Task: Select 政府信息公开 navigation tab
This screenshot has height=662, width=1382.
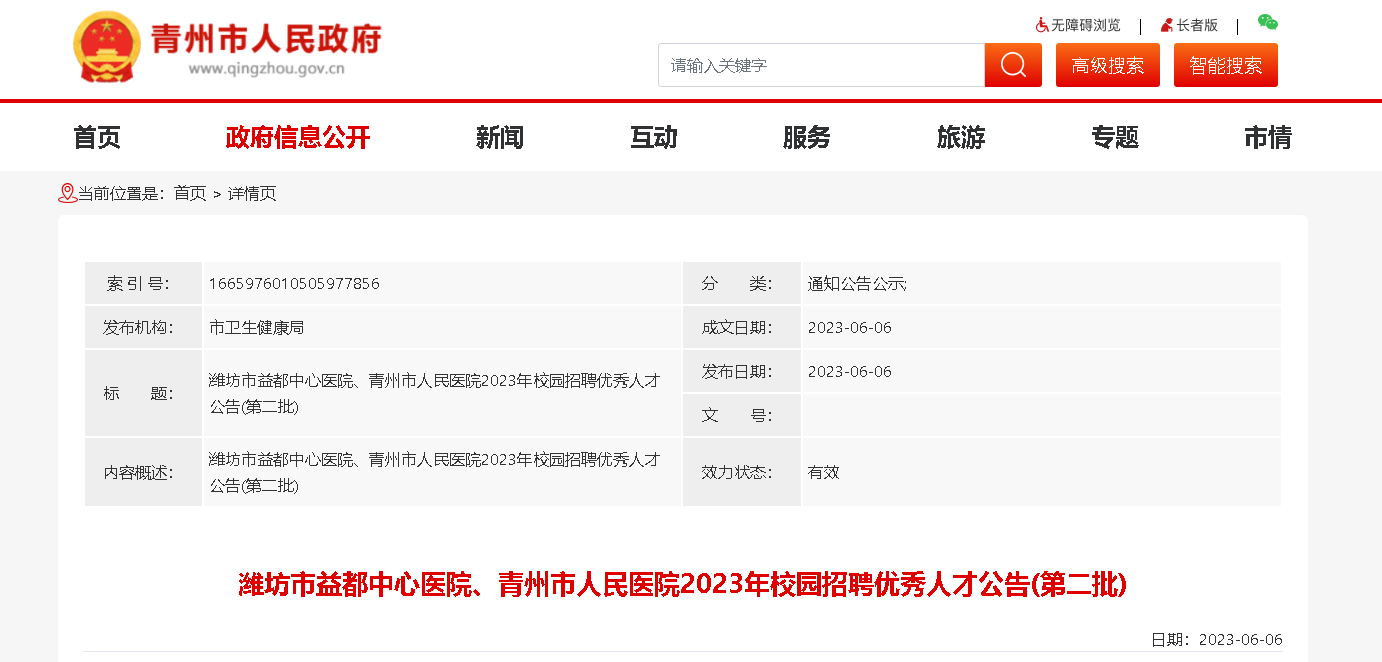Action: [298, 137]
